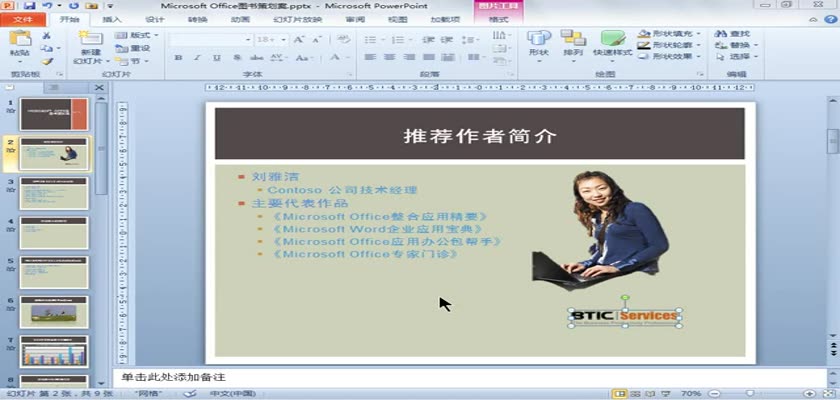Open the 排列 arrange menu
This screenshot has width=840, height=400.
(x=573, y=46)
